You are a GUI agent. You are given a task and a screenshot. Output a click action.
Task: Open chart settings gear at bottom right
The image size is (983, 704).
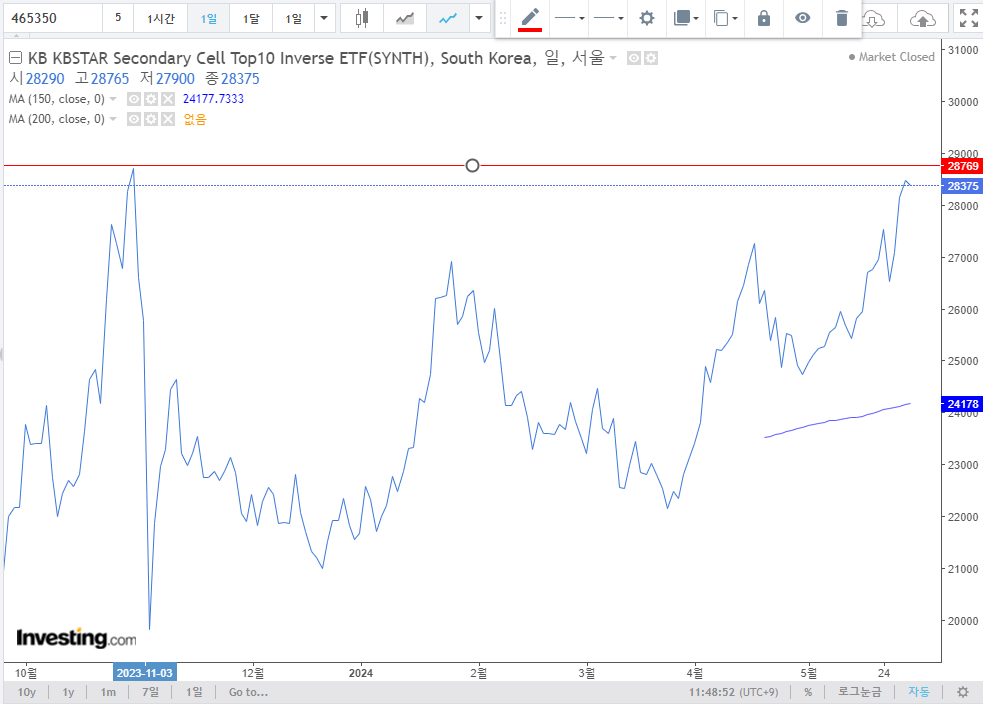tap(963, 692)
